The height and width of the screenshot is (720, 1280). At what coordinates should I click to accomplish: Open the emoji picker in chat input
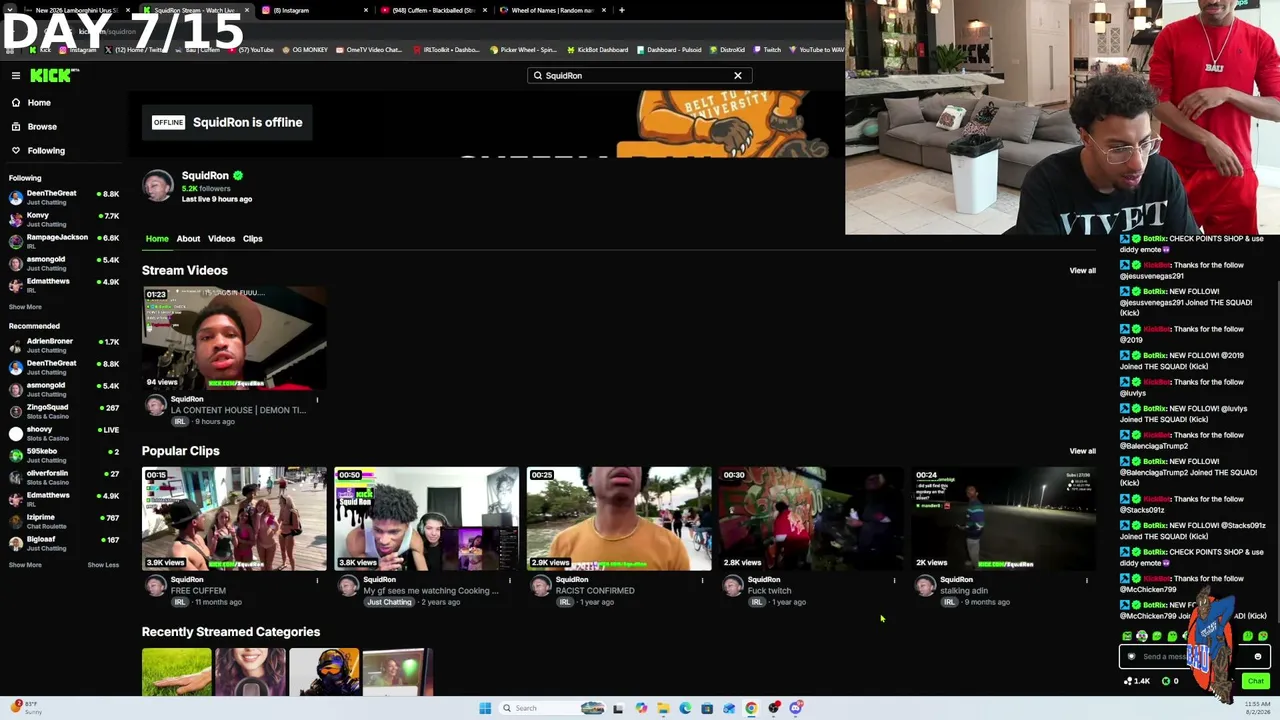coord(1257,657)
